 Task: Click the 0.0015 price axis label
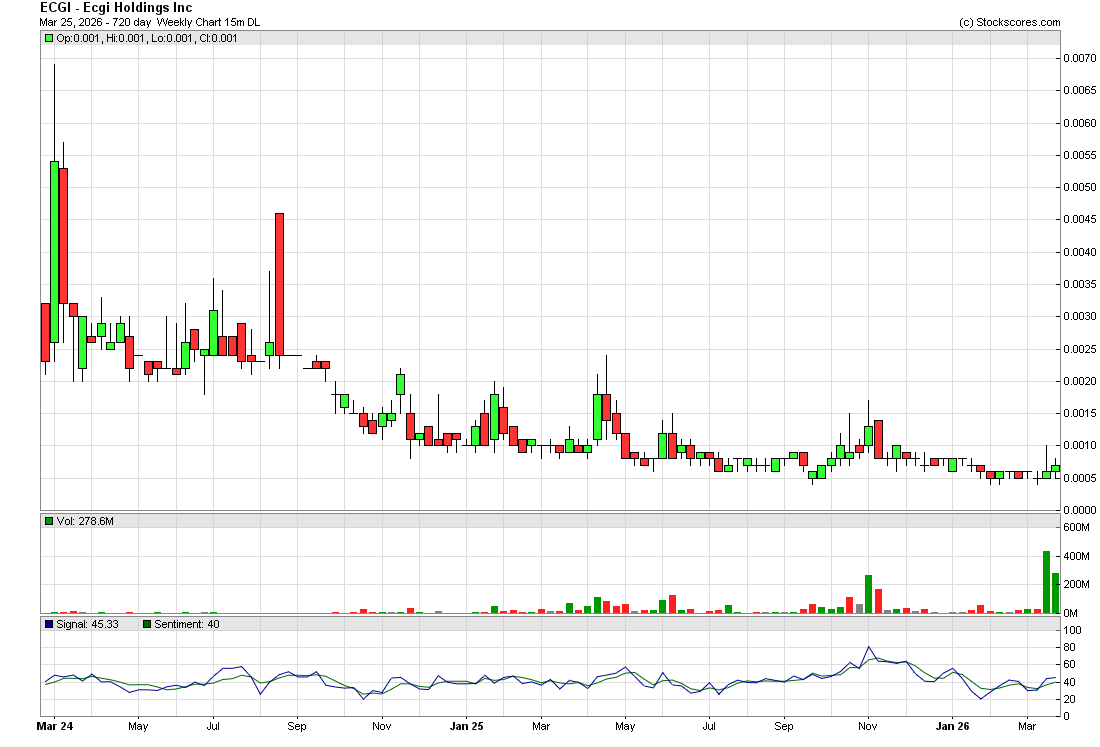[1079, 413]
